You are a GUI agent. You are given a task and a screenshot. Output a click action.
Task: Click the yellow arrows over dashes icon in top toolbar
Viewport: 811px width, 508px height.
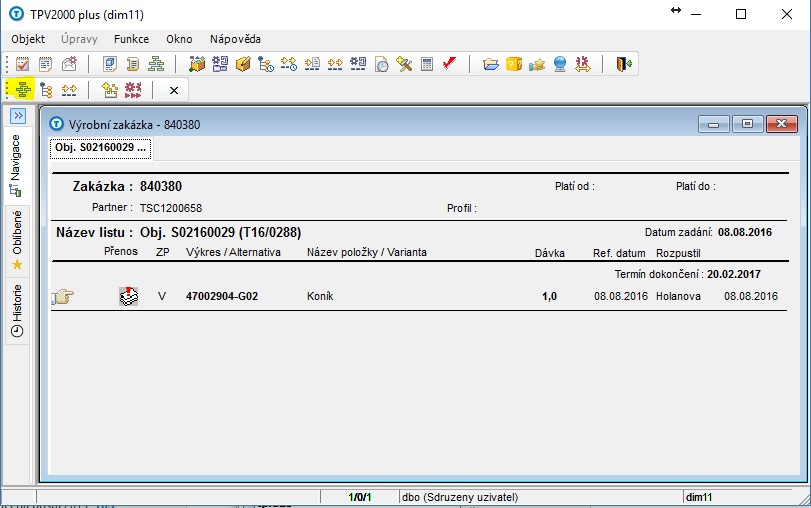click(335, 64)
